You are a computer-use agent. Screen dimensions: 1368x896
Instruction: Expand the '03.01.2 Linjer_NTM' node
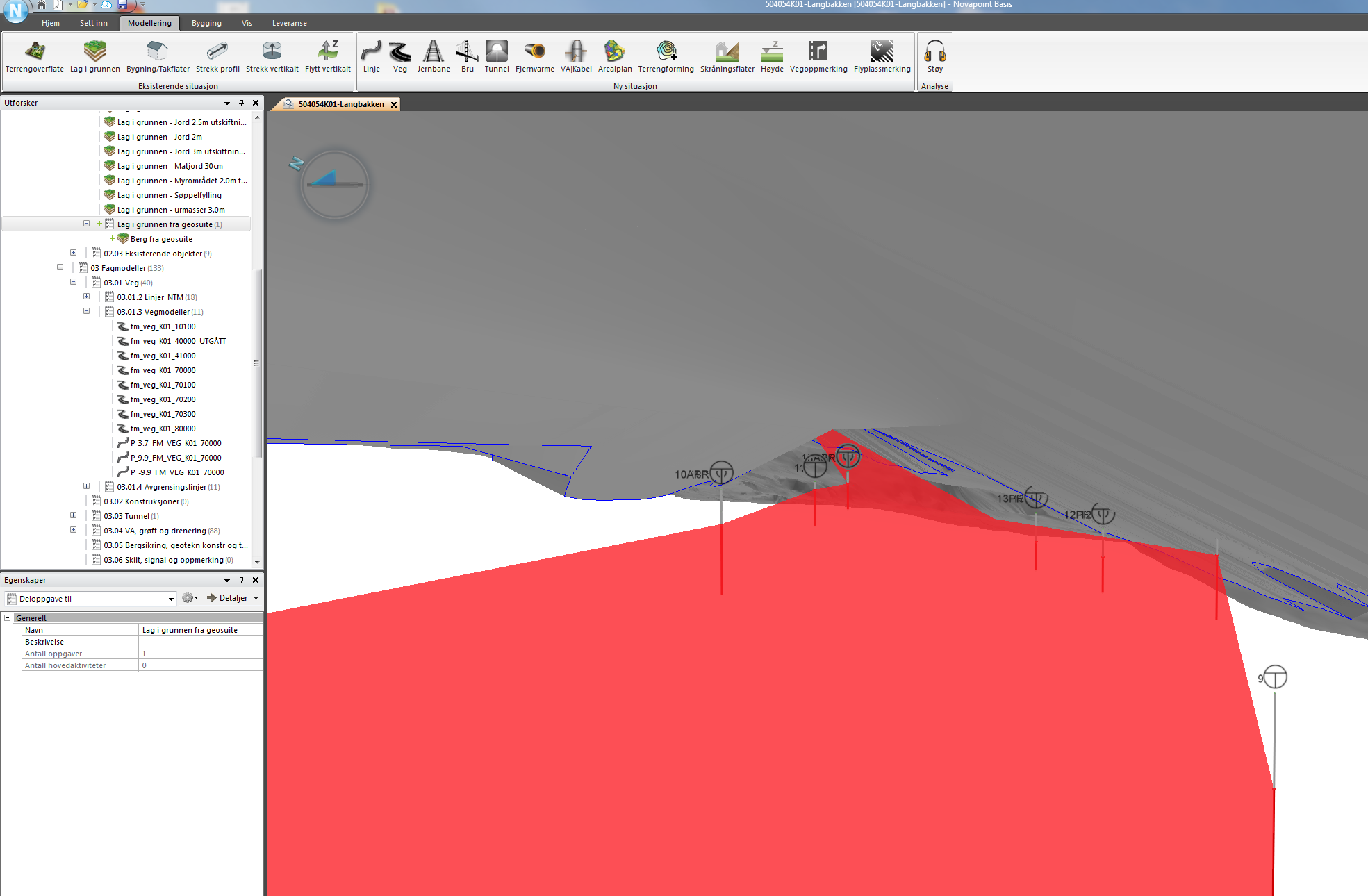click(x=87, y=297)
